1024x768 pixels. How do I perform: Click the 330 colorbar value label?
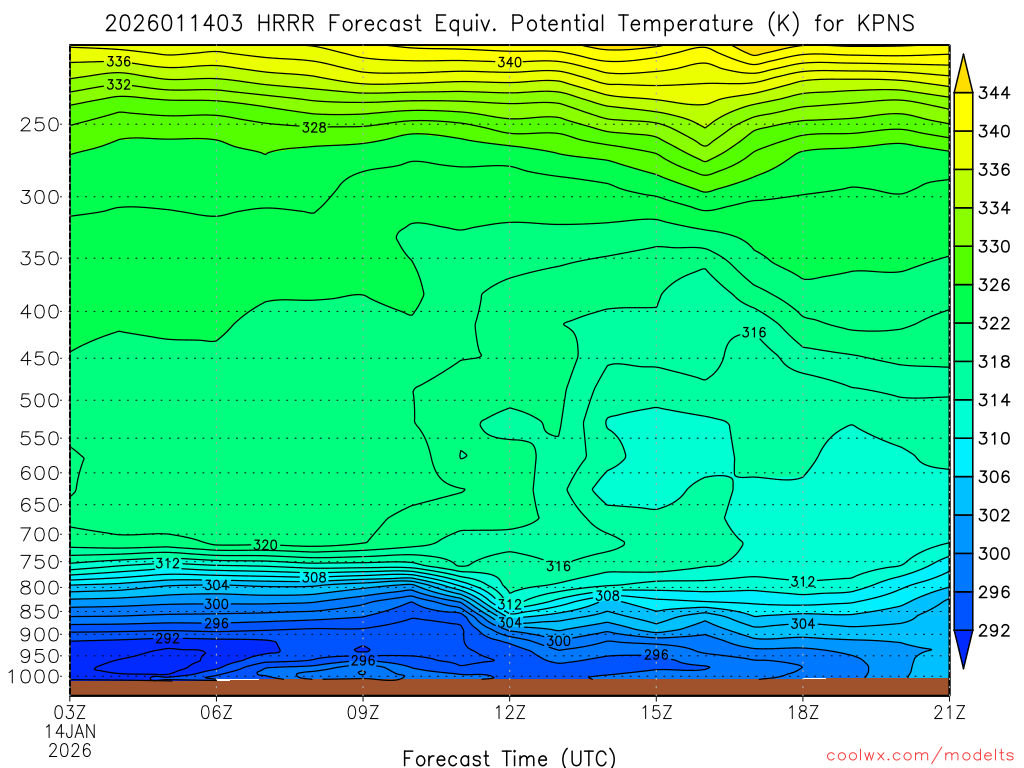point(993,246)
